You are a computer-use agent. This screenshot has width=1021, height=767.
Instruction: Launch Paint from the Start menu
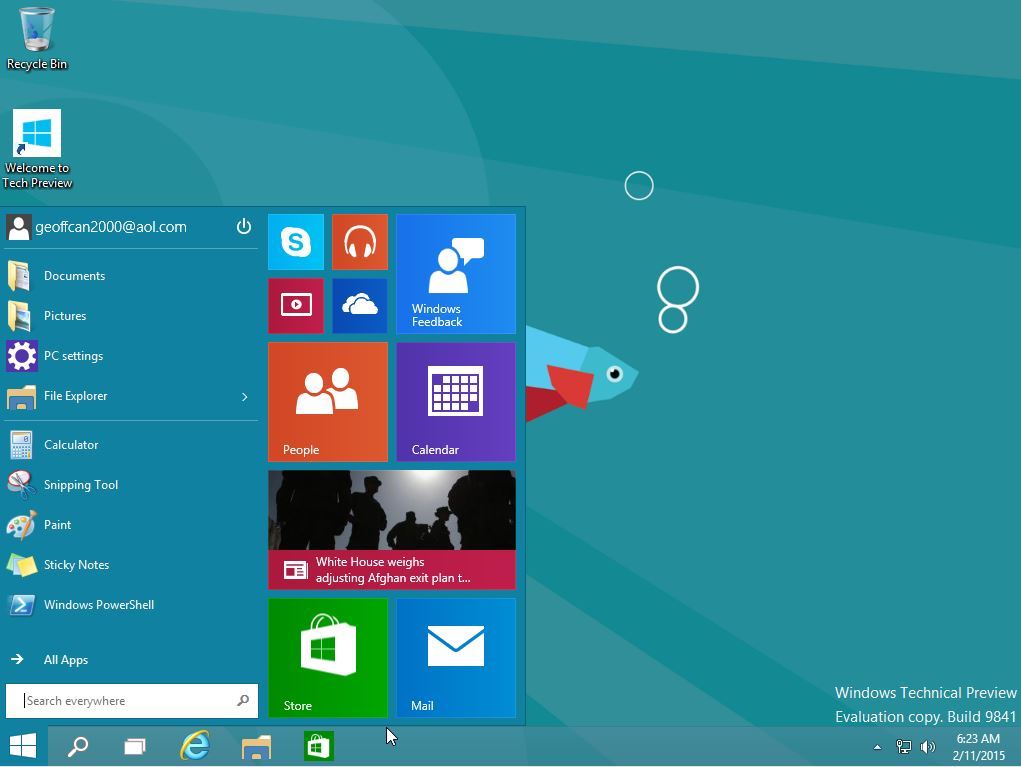tap(132, 525)
